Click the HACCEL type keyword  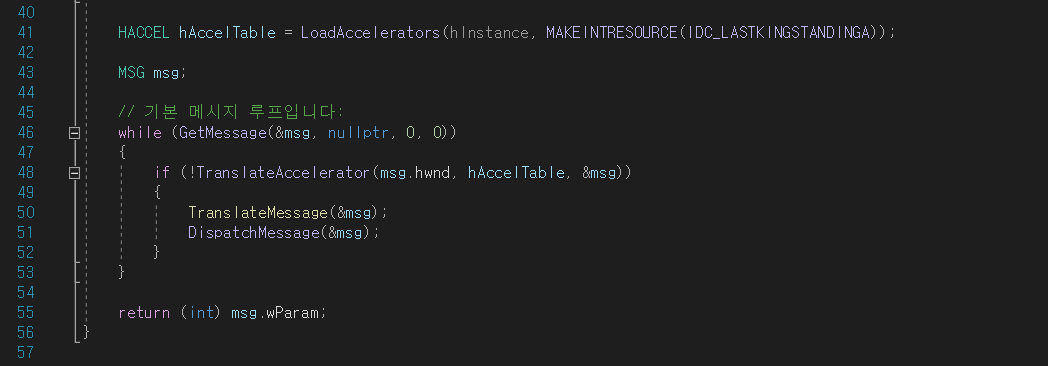[144, 32]
